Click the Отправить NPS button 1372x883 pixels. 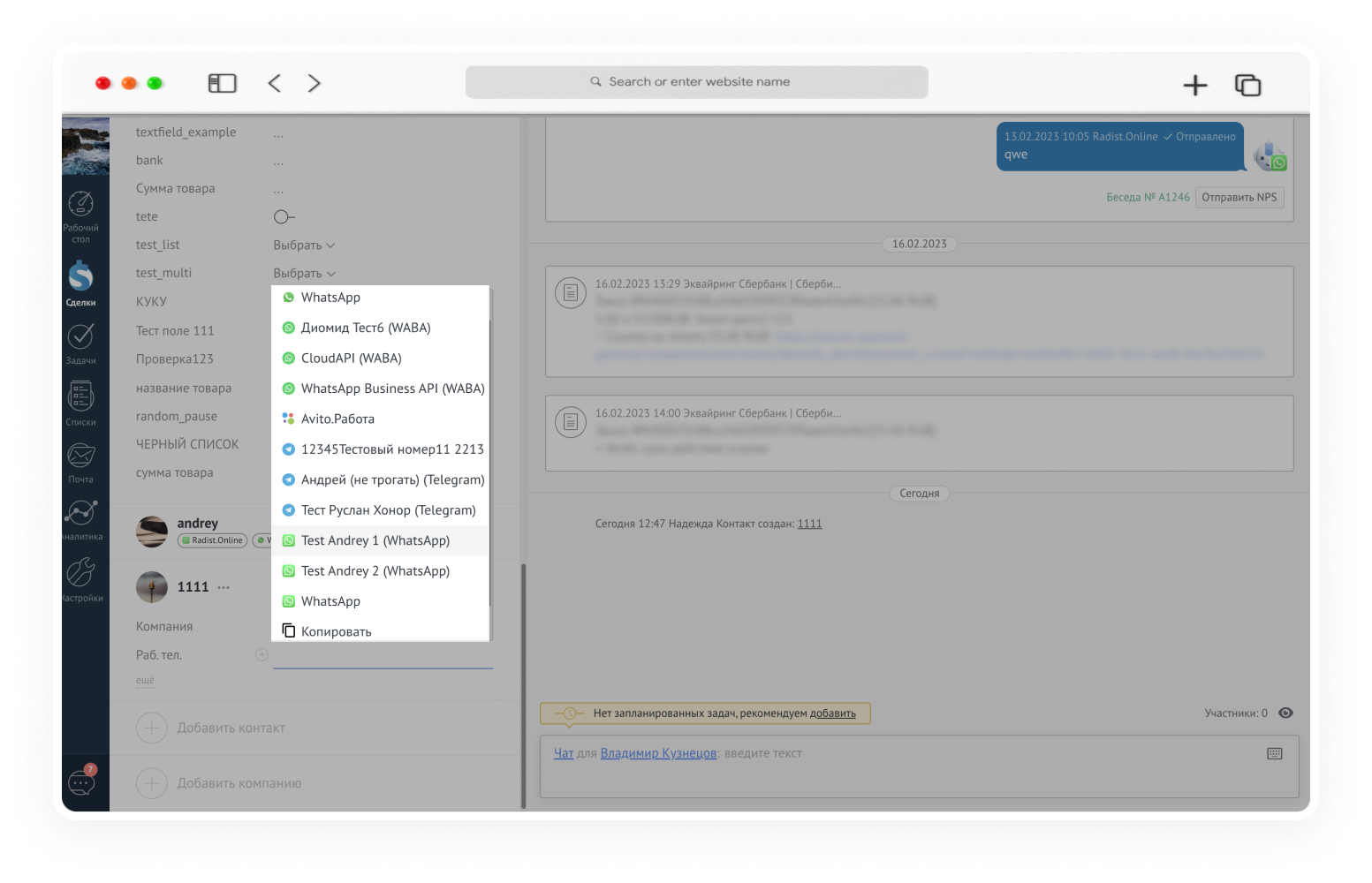(x=1239, y=197)
